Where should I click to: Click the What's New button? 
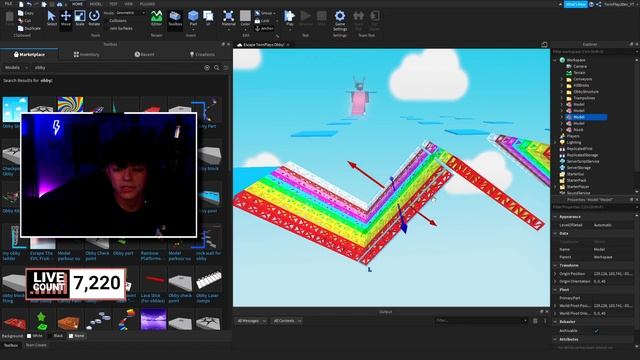tap(576, 4)
